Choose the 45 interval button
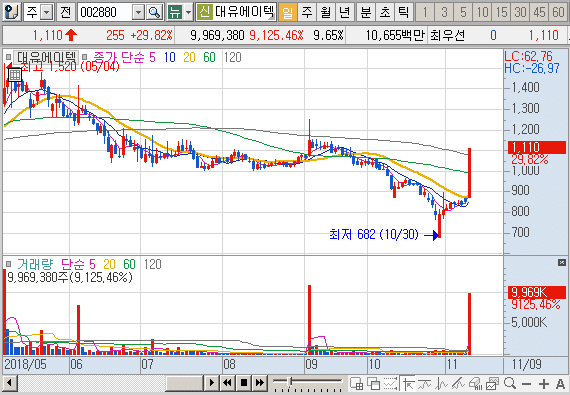 (x=539, y=12)
